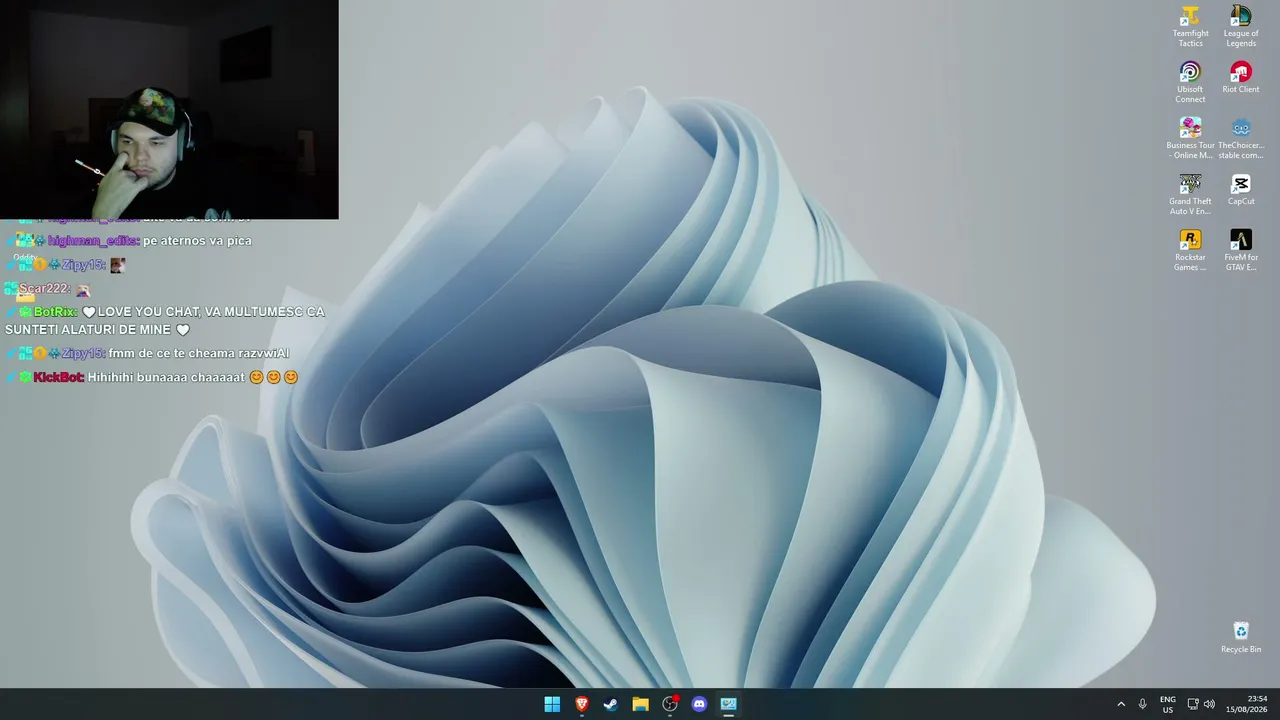Open the Windows Start menu
Image resolution: width=1280 pixels, height=720 pixels.
point(552,704)
